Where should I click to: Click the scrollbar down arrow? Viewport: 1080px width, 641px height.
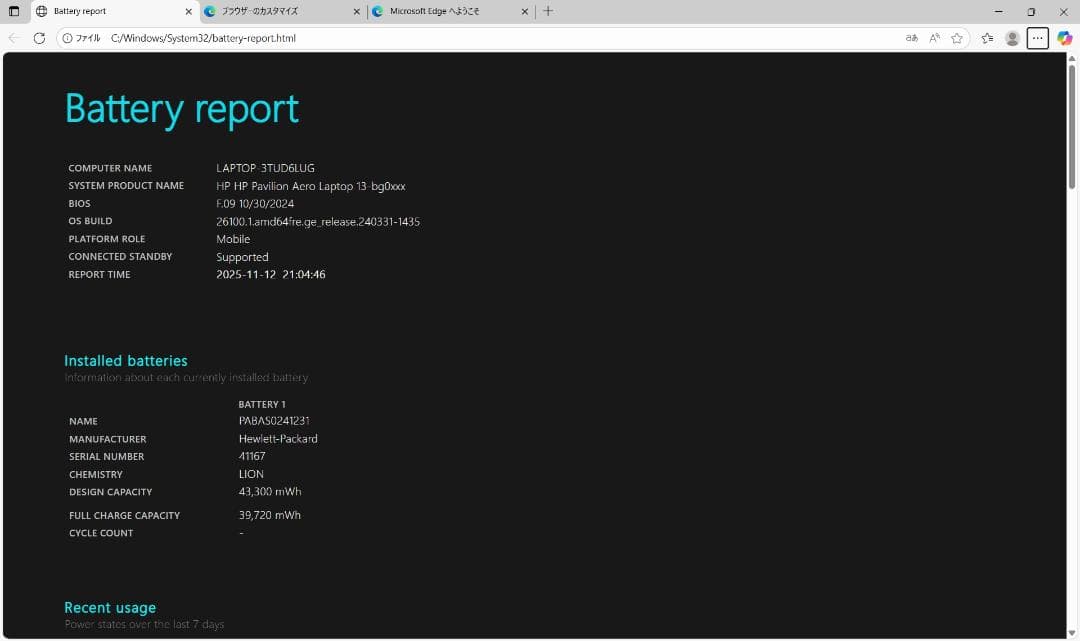coord(1072,633)
